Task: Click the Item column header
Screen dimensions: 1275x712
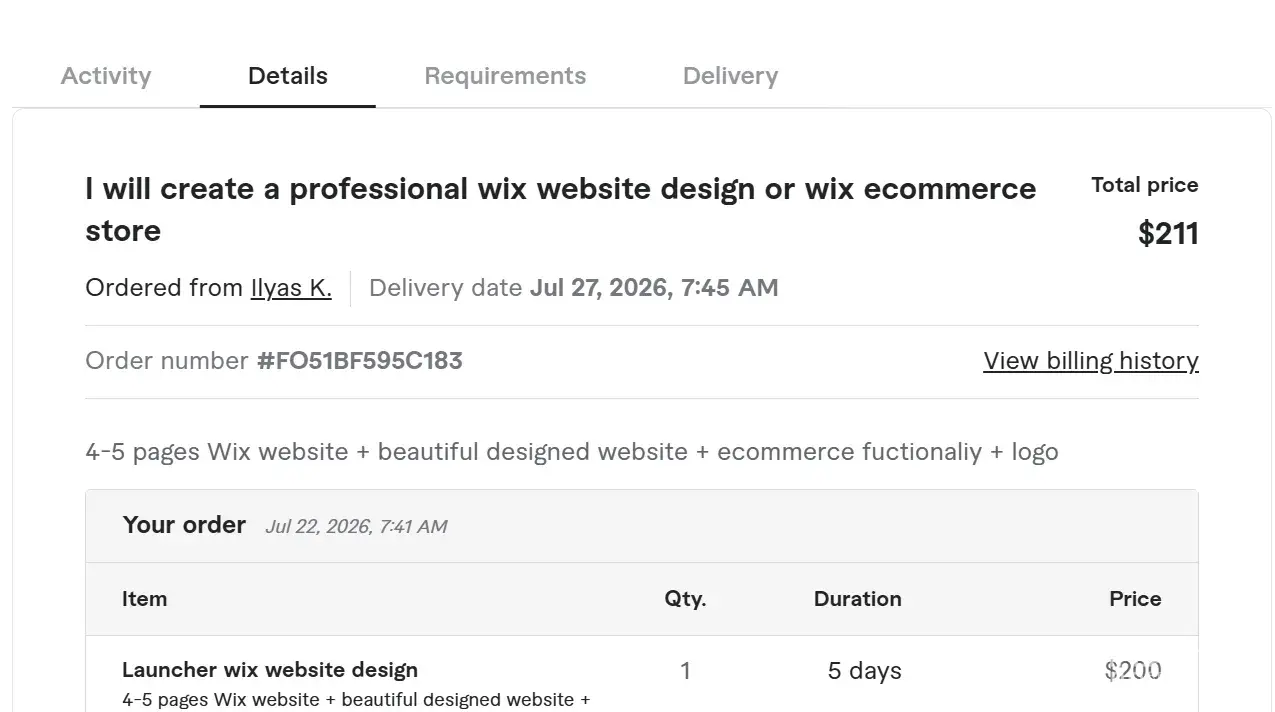Action: [x=144, y=599]
